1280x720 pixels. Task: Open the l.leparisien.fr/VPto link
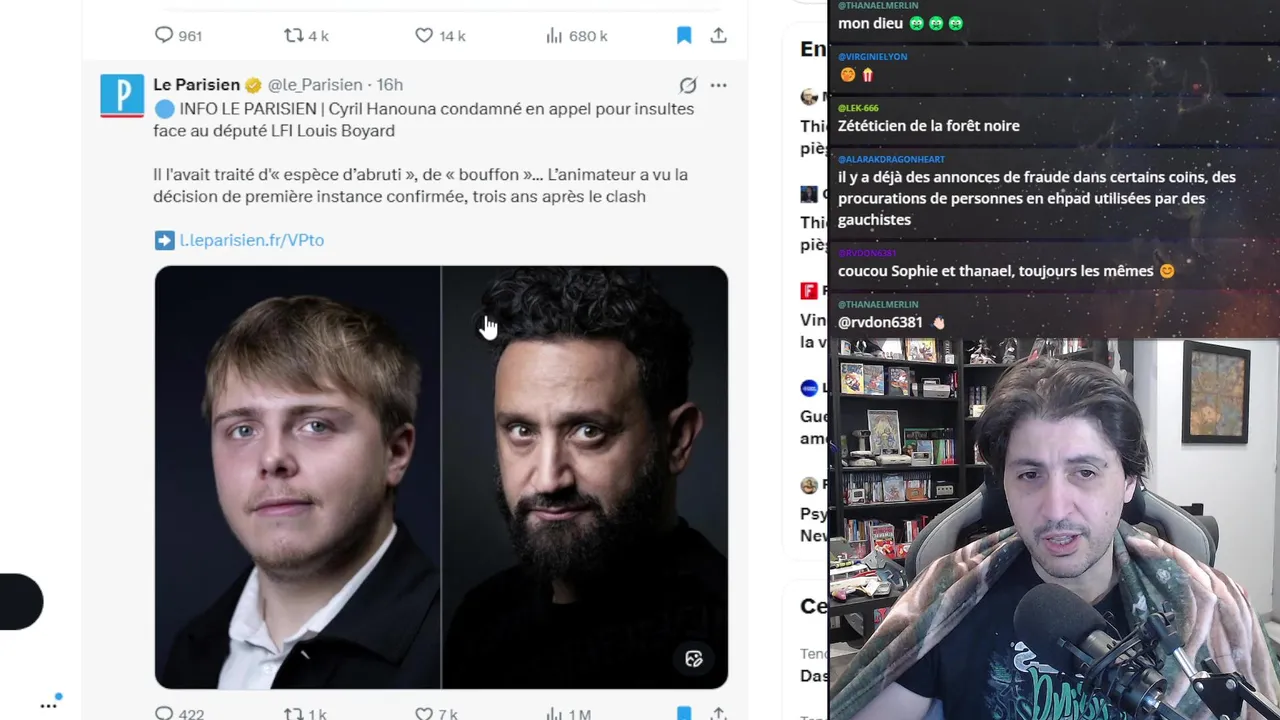[251, 240]
